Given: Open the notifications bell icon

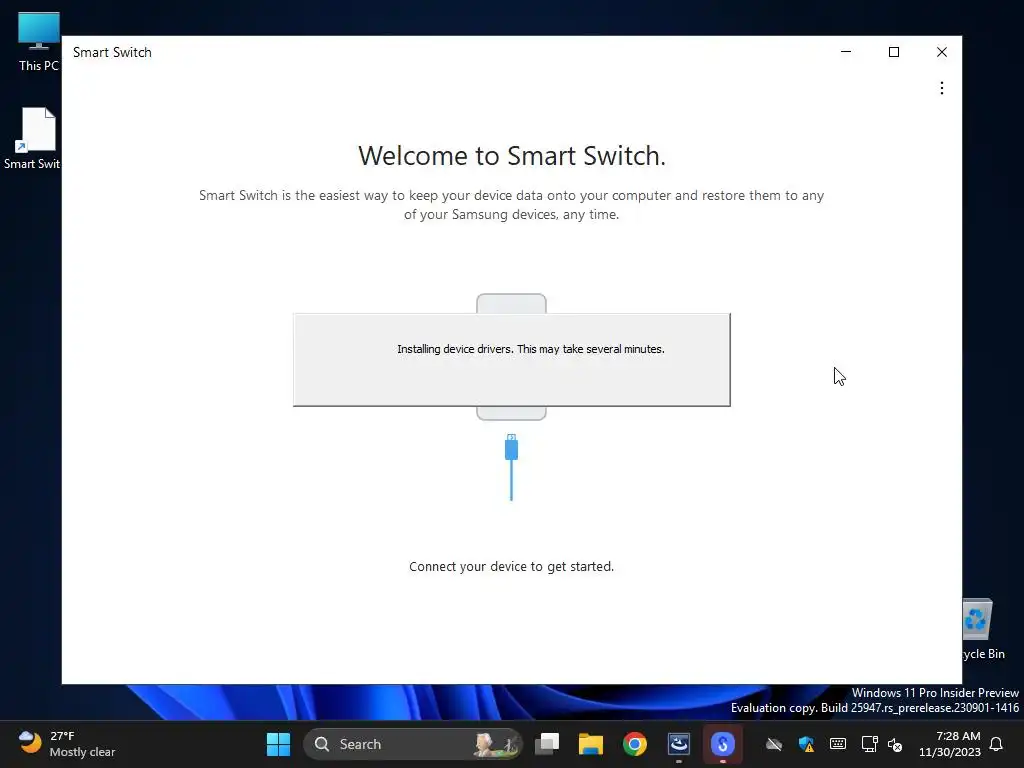Looking at the screenshot, I should pyautogui.click(x=996, y=744).
